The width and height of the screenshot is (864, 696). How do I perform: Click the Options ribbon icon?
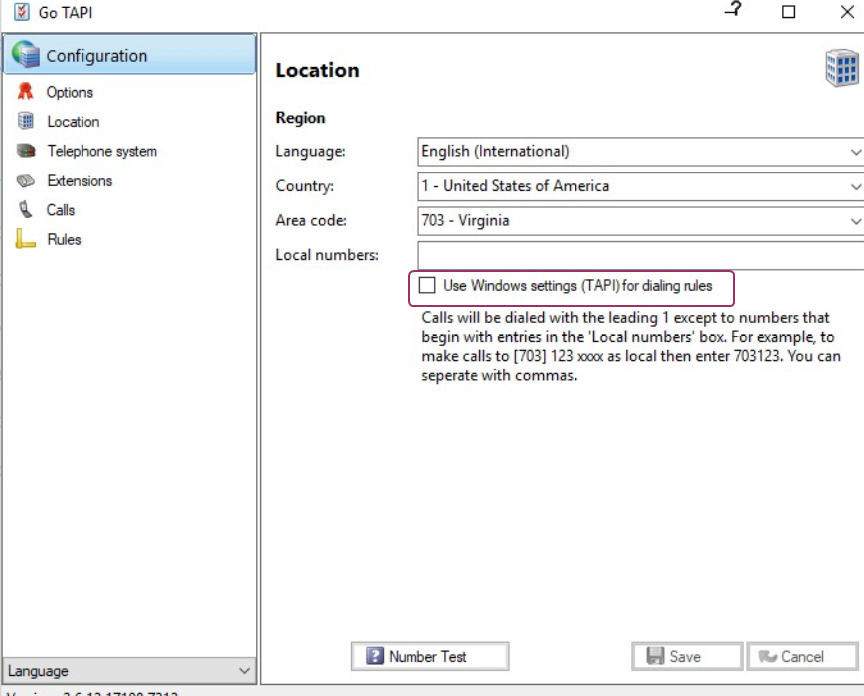25,91
